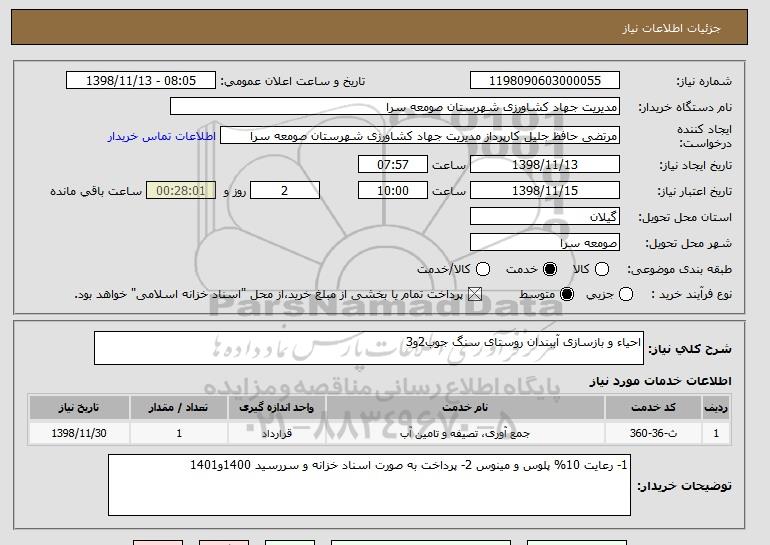
Task: Click the unit cell قرارداد
Action: (x=276, y=433)
